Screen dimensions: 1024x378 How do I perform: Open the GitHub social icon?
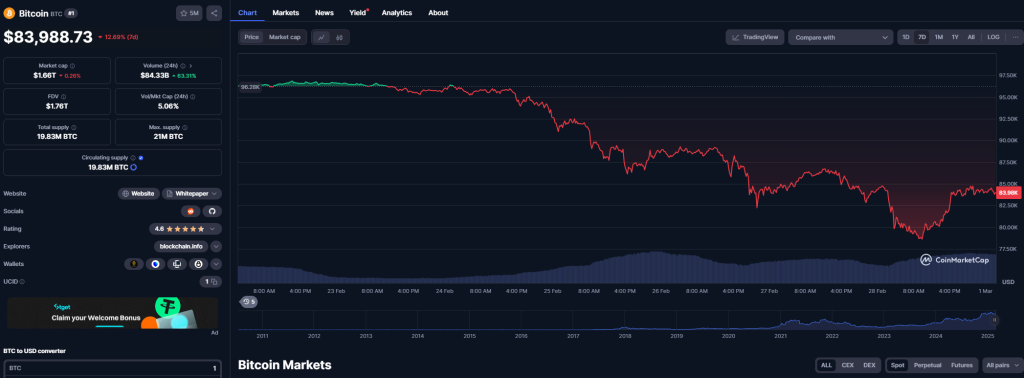[212, 212]
